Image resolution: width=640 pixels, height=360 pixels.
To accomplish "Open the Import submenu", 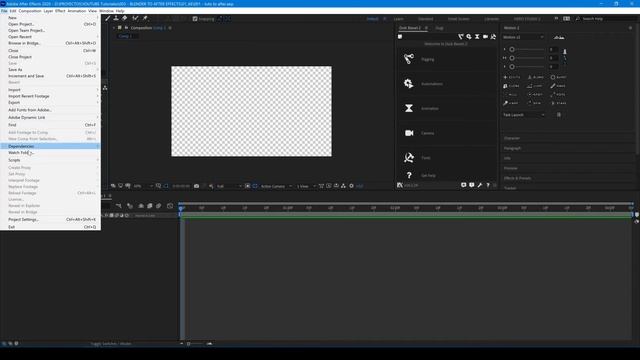I will pos(51,90).
